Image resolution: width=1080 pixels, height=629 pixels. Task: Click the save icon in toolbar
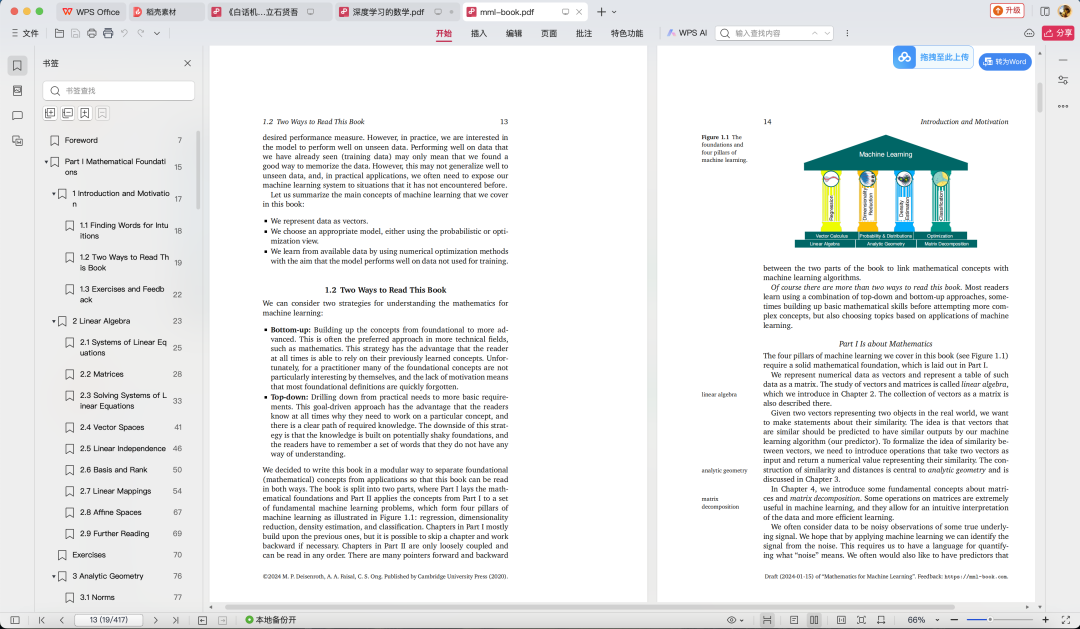coord(75,33)
